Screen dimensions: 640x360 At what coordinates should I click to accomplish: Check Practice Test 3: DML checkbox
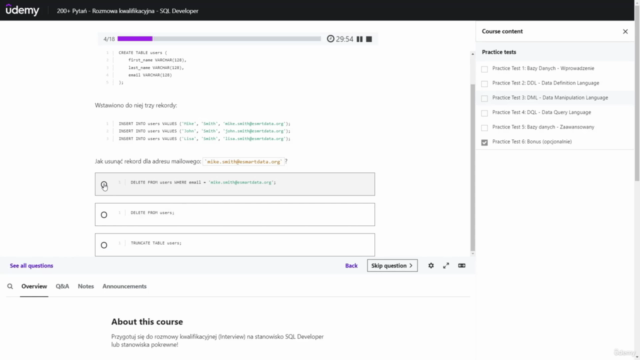point(484,98)
